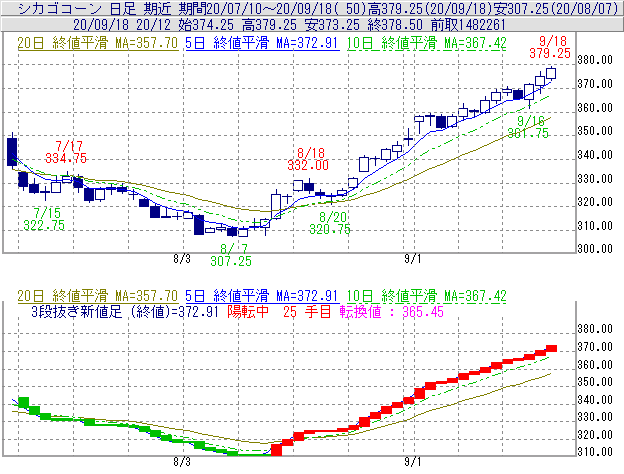Image resolution: width=624 pixels, height=474 pixels.
Task: Click the 陽転中 status text
Action: (248, 312)
